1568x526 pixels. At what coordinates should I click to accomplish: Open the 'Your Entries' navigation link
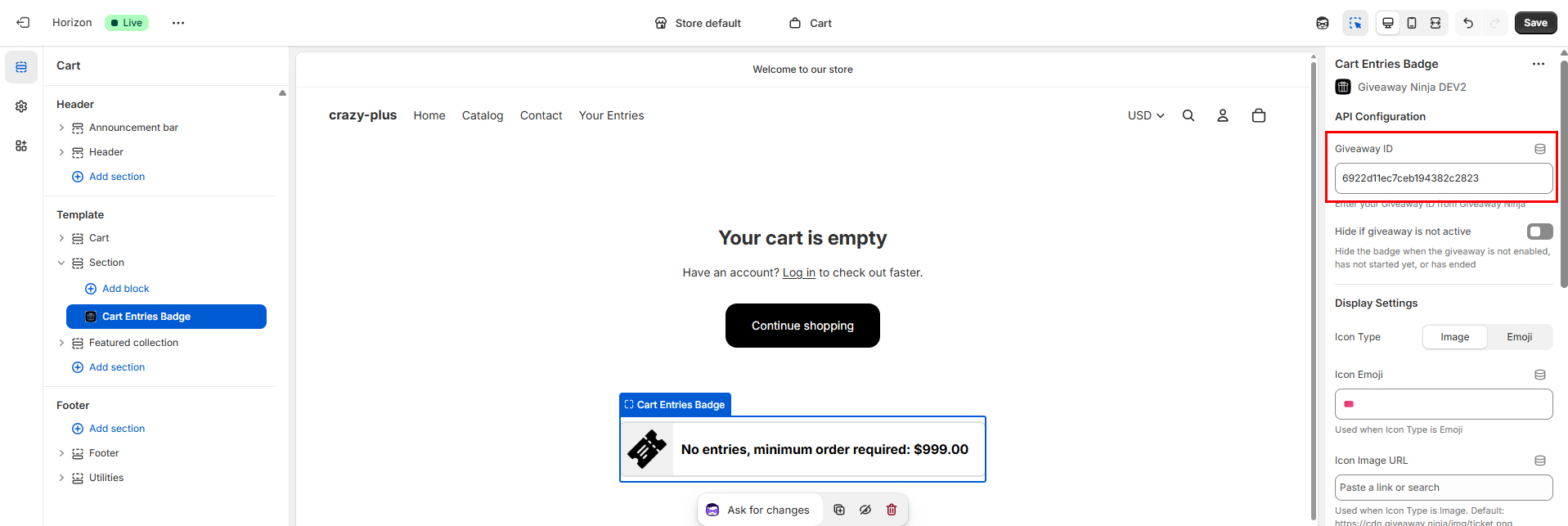[611, 115]
